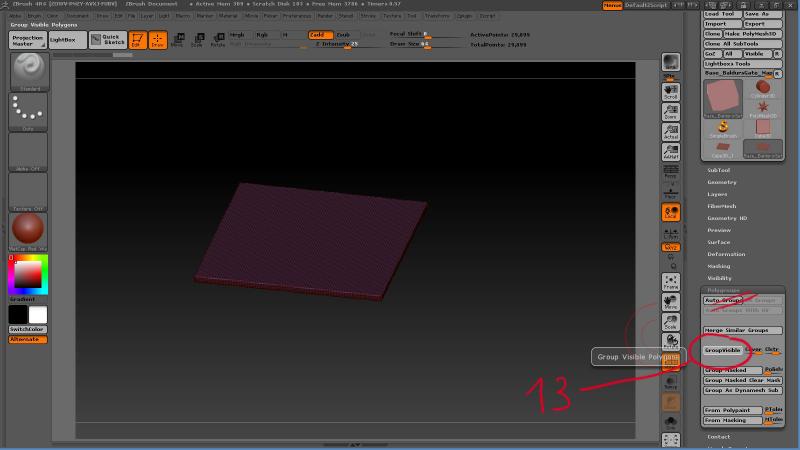The width and height of the screenshot is (800, 450).
Task: Open the Preferences menu
Action: (296, 16)
